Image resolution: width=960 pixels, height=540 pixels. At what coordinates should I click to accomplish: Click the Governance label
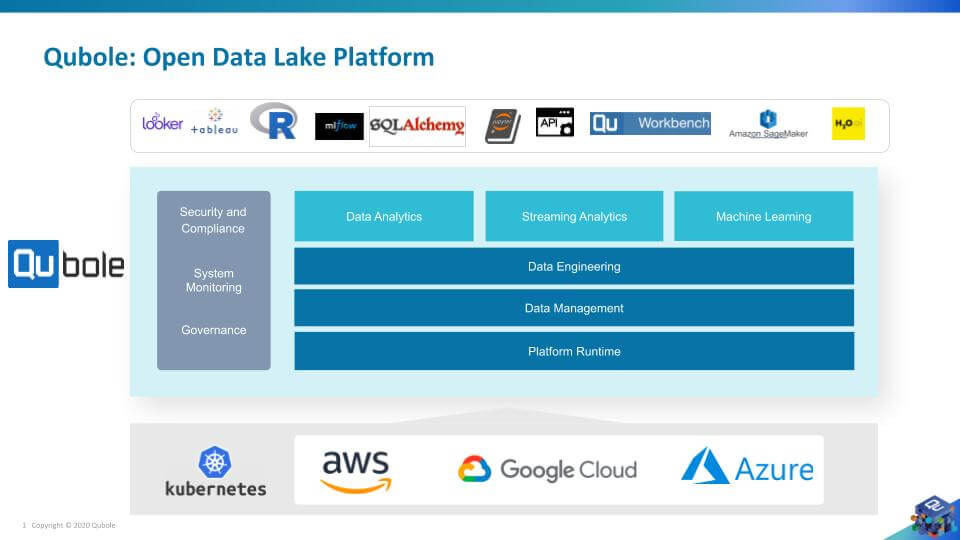click(x=214, y=330)
